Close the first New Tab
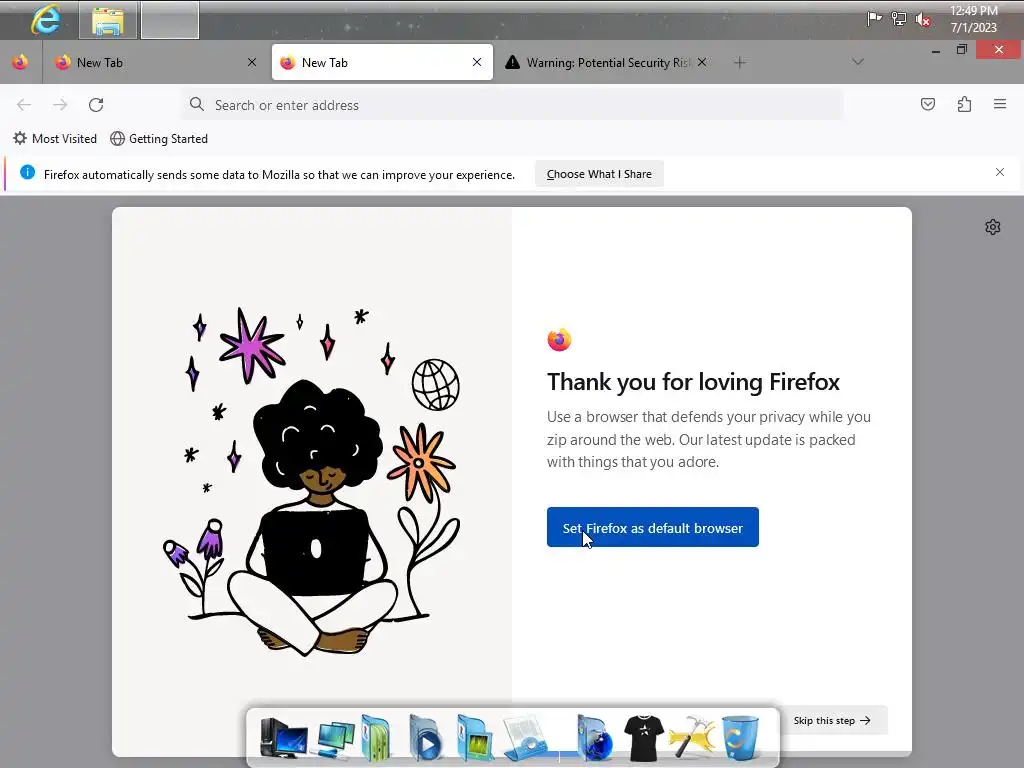The width and height of the screenshot is (1024, 768). 252,62
